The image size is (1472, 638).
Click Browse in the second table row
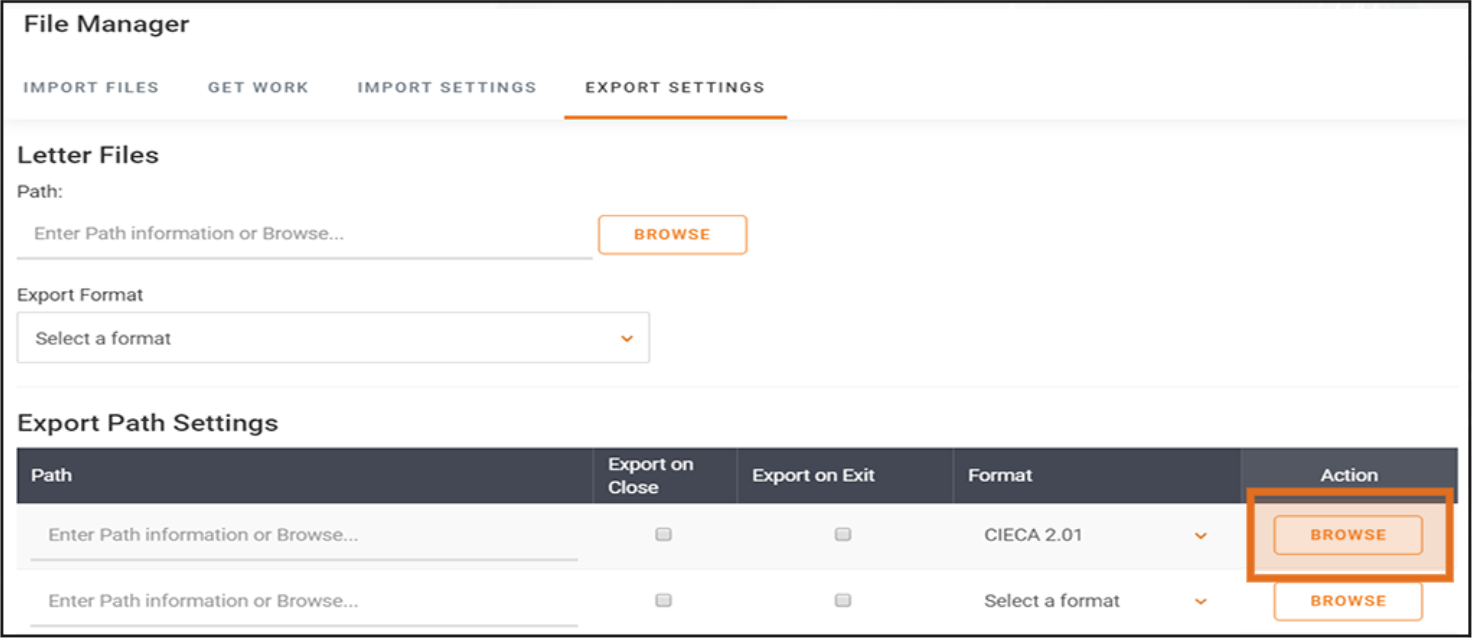click(1347, 601)
